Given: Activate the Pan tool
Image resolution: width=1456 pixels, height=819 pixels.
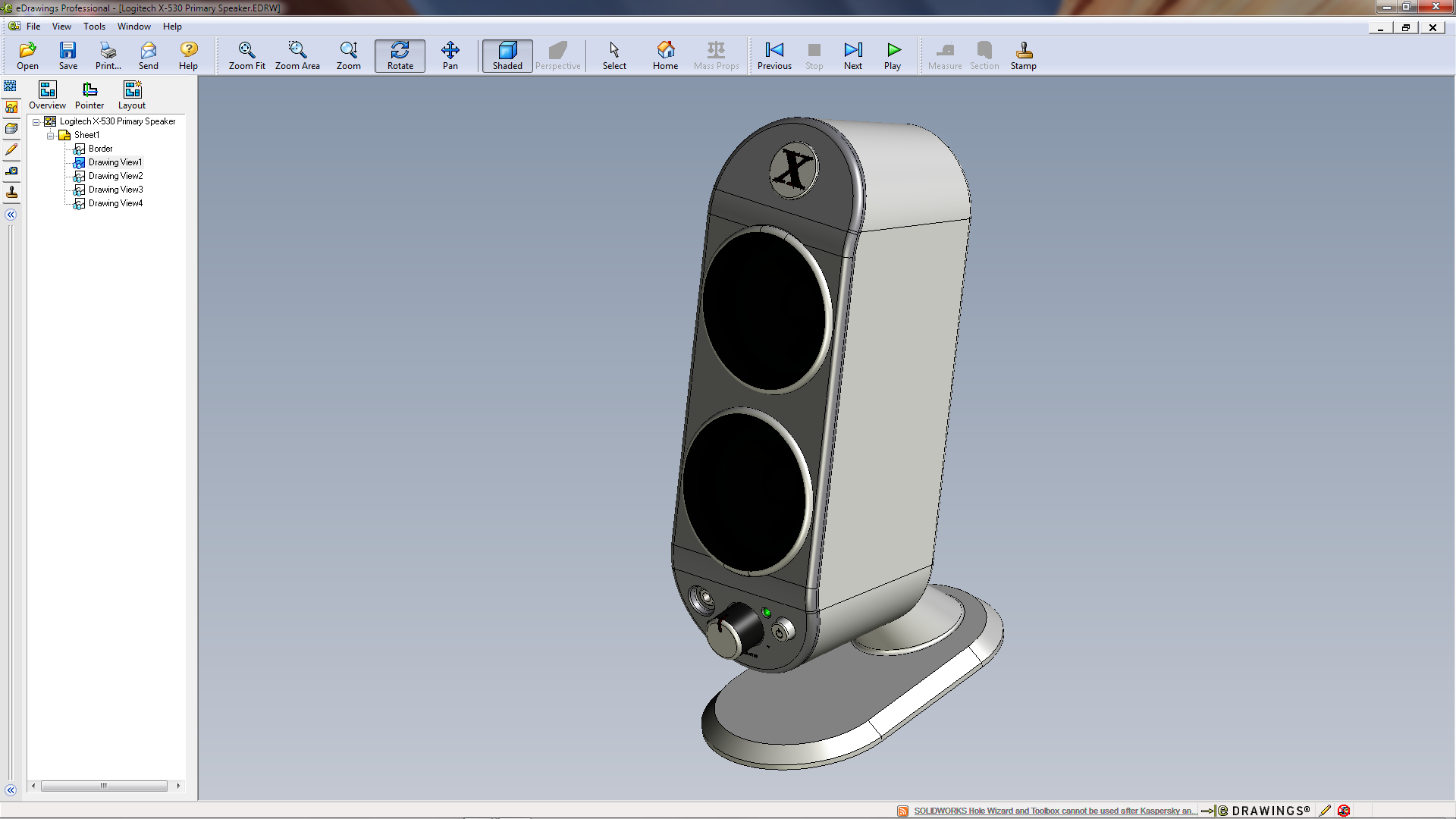Looking at the screenshot, I should coord(450,55).
